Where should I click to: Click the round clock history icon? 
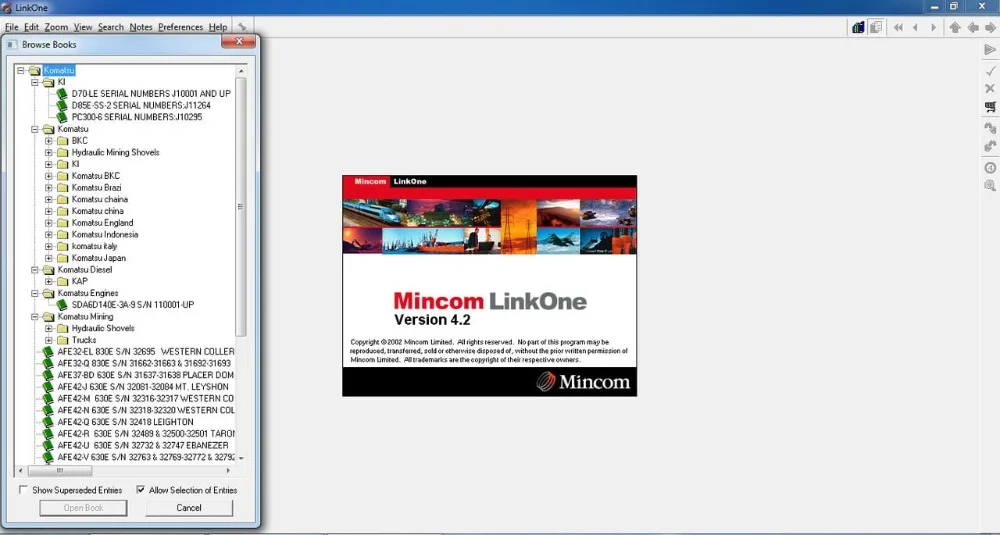coord(990,168)
